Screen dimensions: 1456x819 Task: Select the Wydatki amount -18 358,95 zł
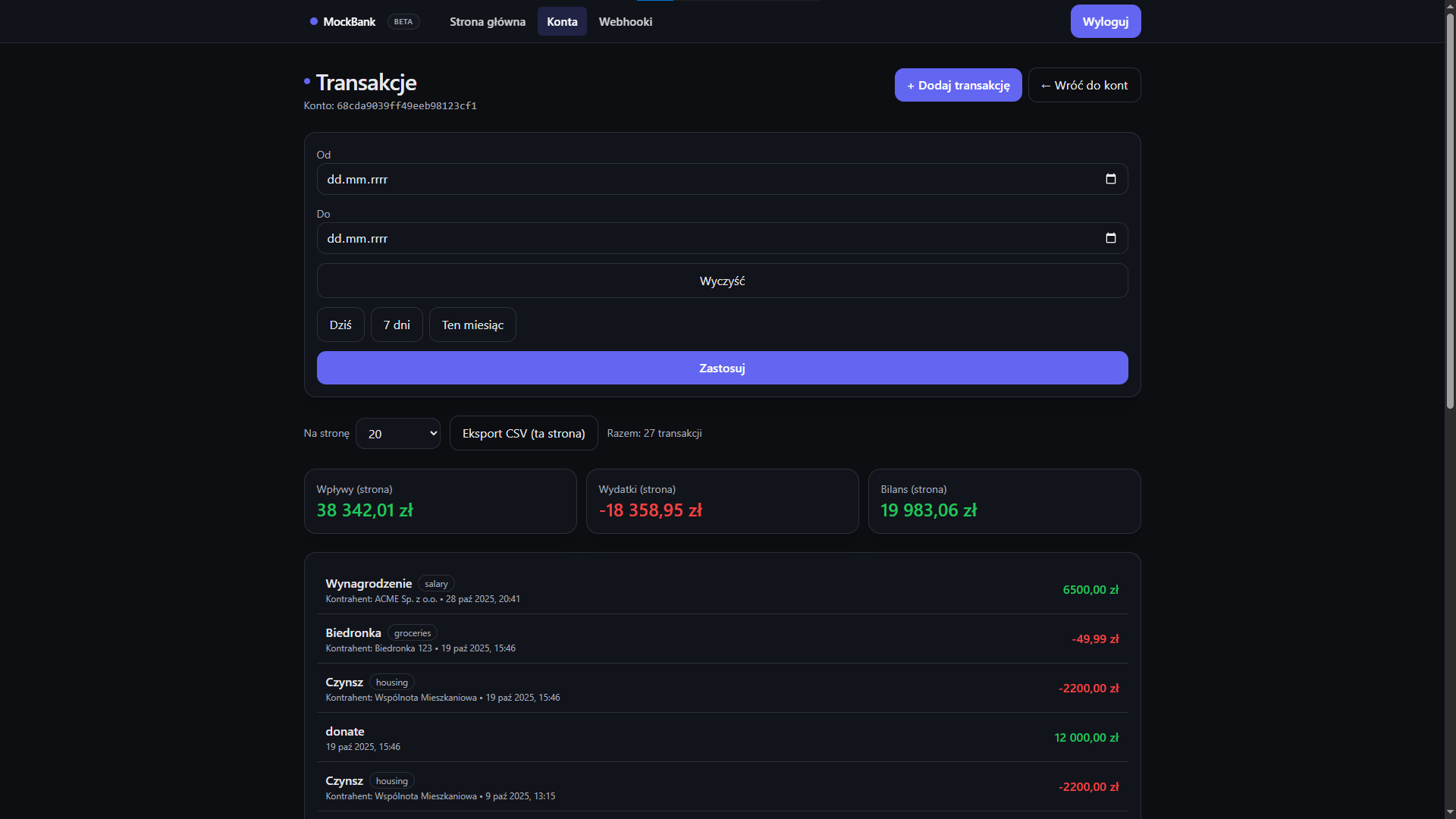tap(651, 510)
